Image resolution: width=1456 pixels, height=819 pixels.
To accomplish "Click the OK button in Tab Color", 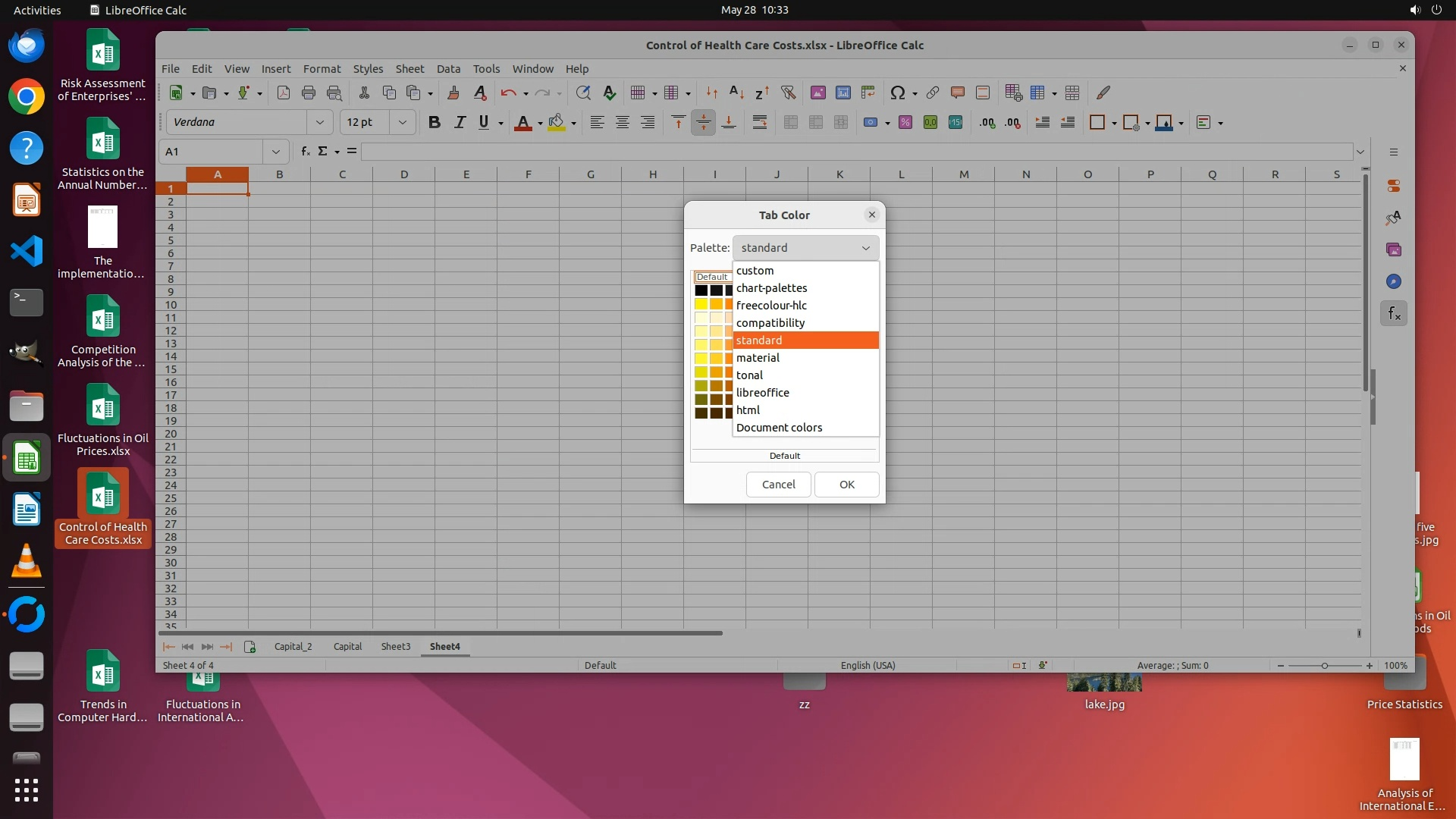I will coord(846,485).
